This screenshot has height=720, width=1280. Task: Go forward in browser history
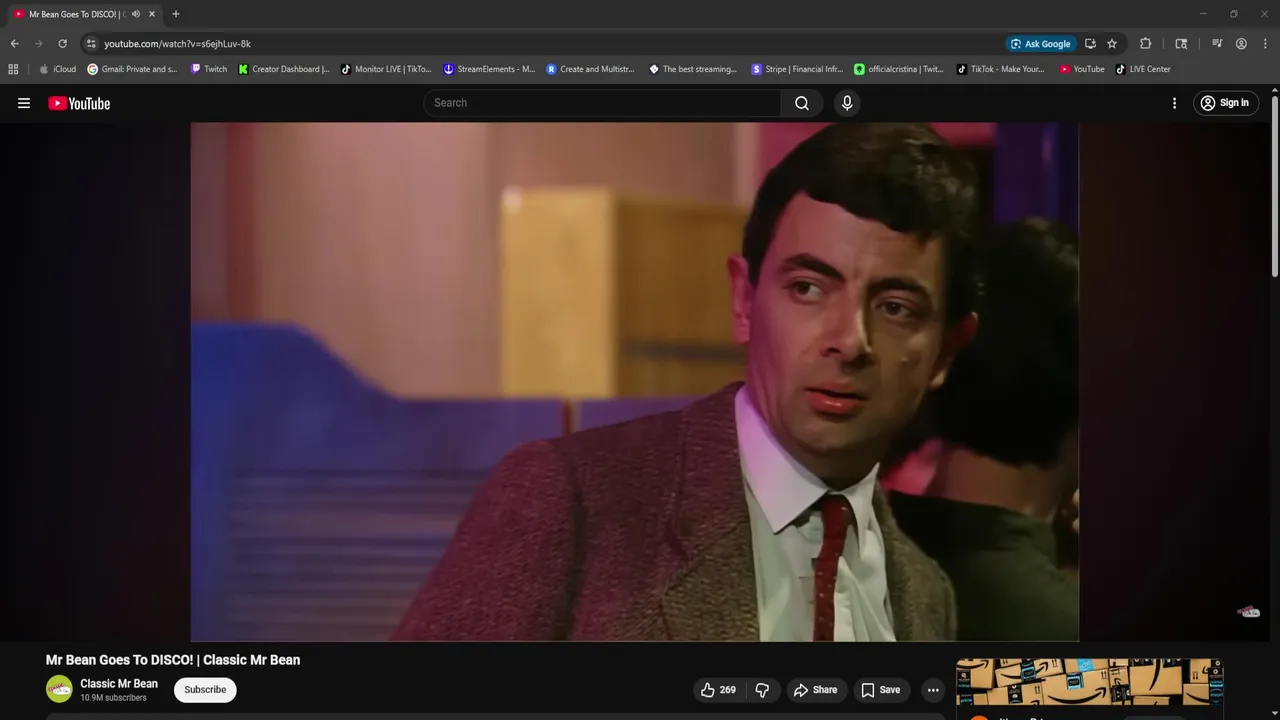coord(38,44)
